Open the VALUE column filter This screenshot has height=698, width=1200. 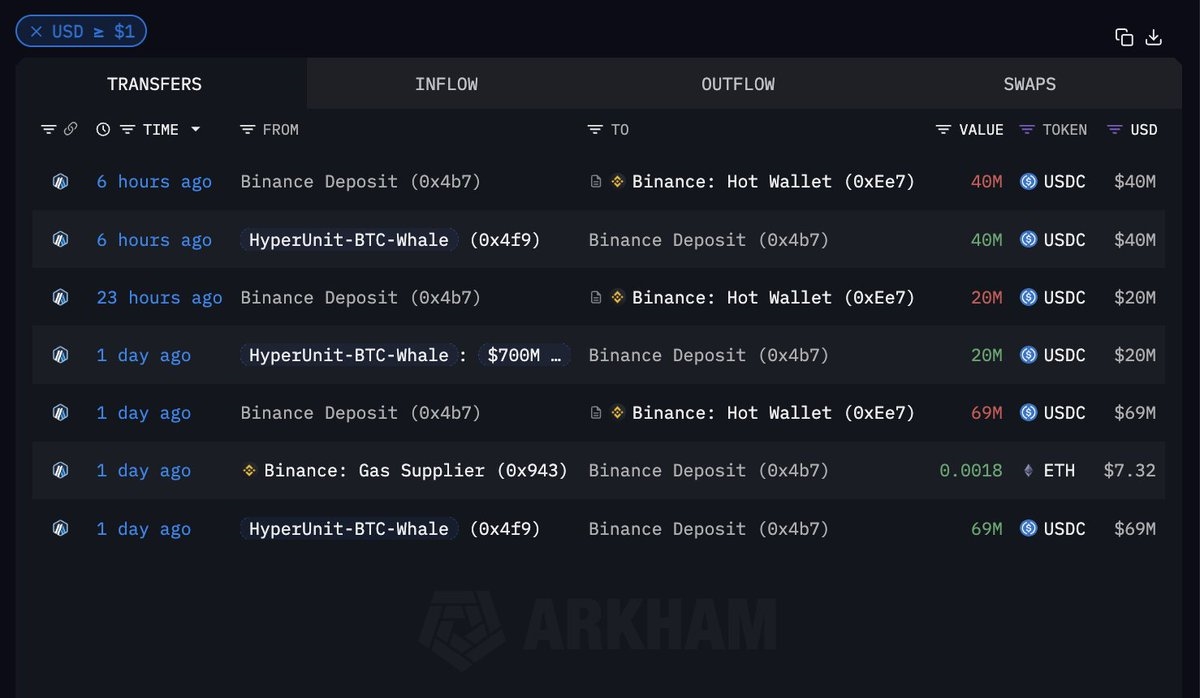coord(943,129)
